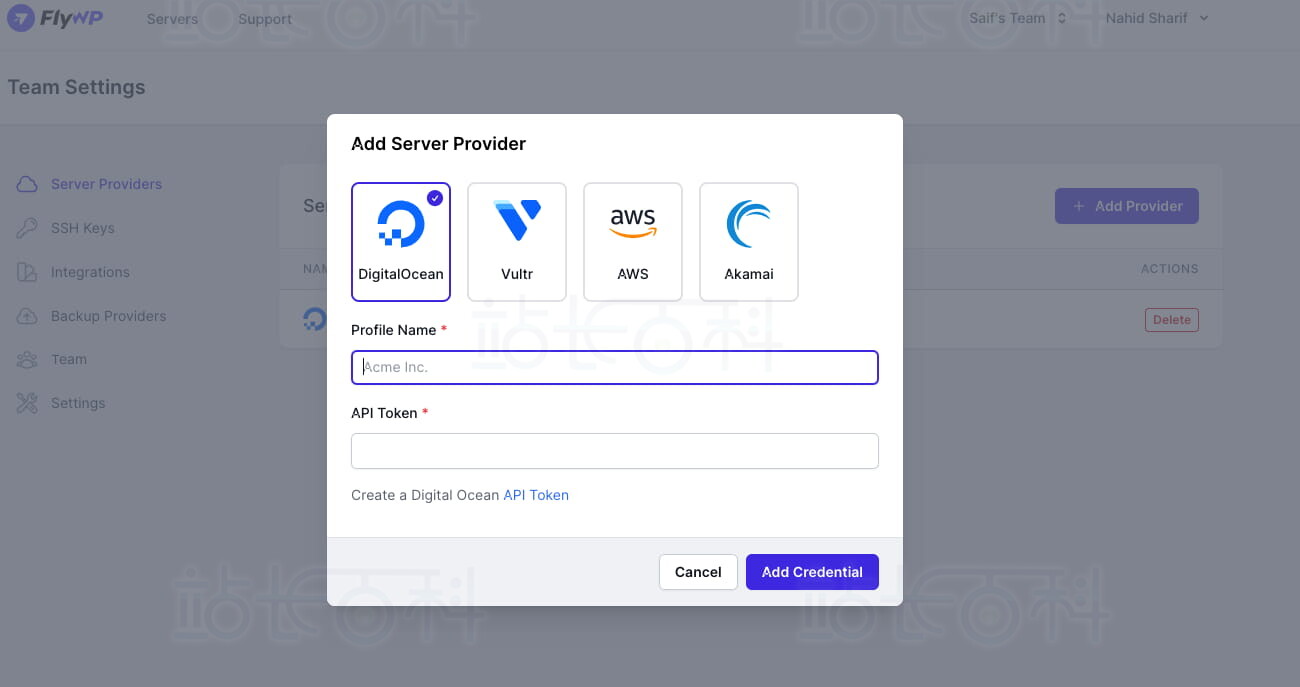This screenshot has width=1300, height=687.
Task: Expand the Nahid Sharif user menu
Action: [1157, 19]
